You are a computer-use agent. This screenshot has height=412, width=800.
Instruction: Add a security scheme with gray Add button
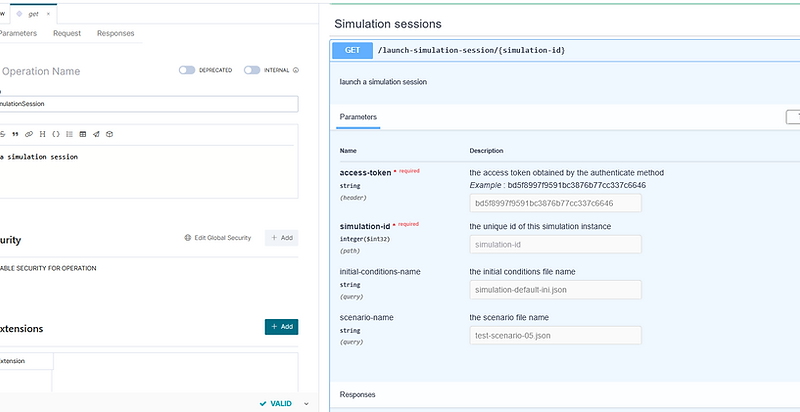pyautogui.click(x=282, y=238)
